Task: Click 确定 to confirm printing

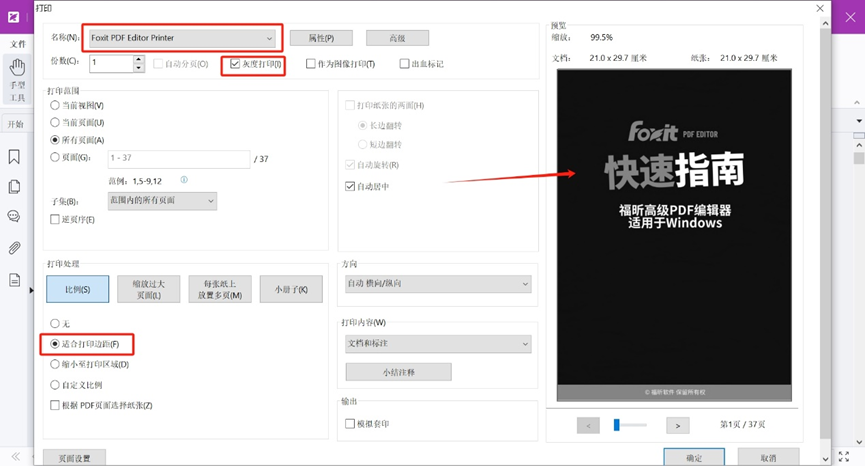Action: coord(694,458)
